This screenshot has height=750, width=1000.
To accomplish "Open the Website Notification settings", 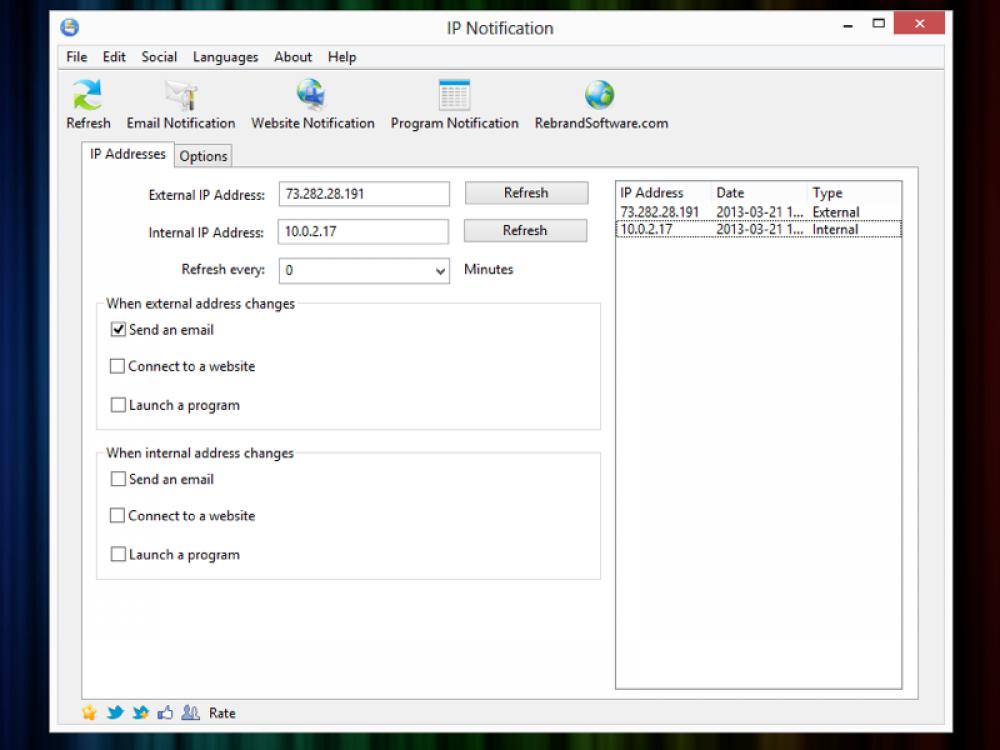I will coord(312,103).
